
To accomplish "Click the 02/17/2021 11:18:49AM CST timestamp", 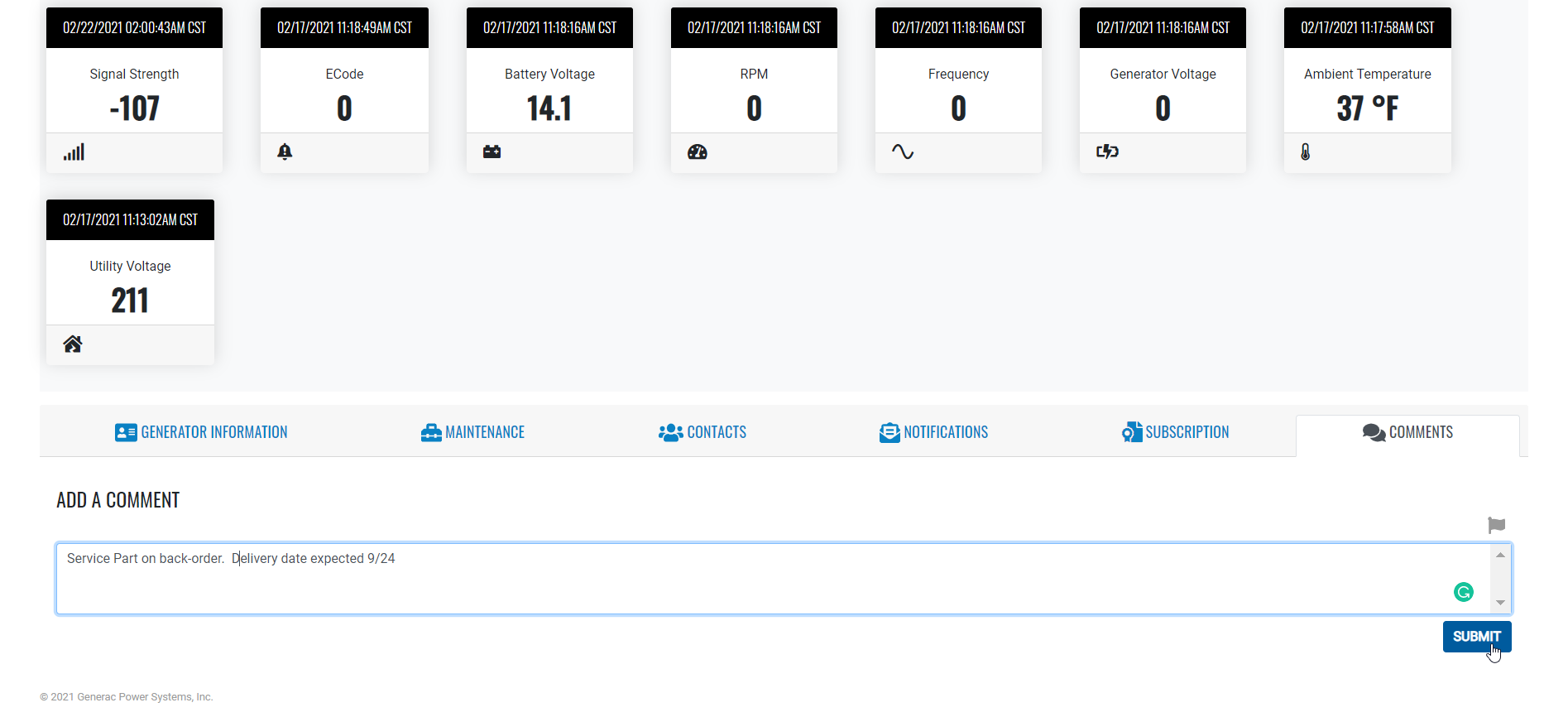I will click(x=344, y=28).
